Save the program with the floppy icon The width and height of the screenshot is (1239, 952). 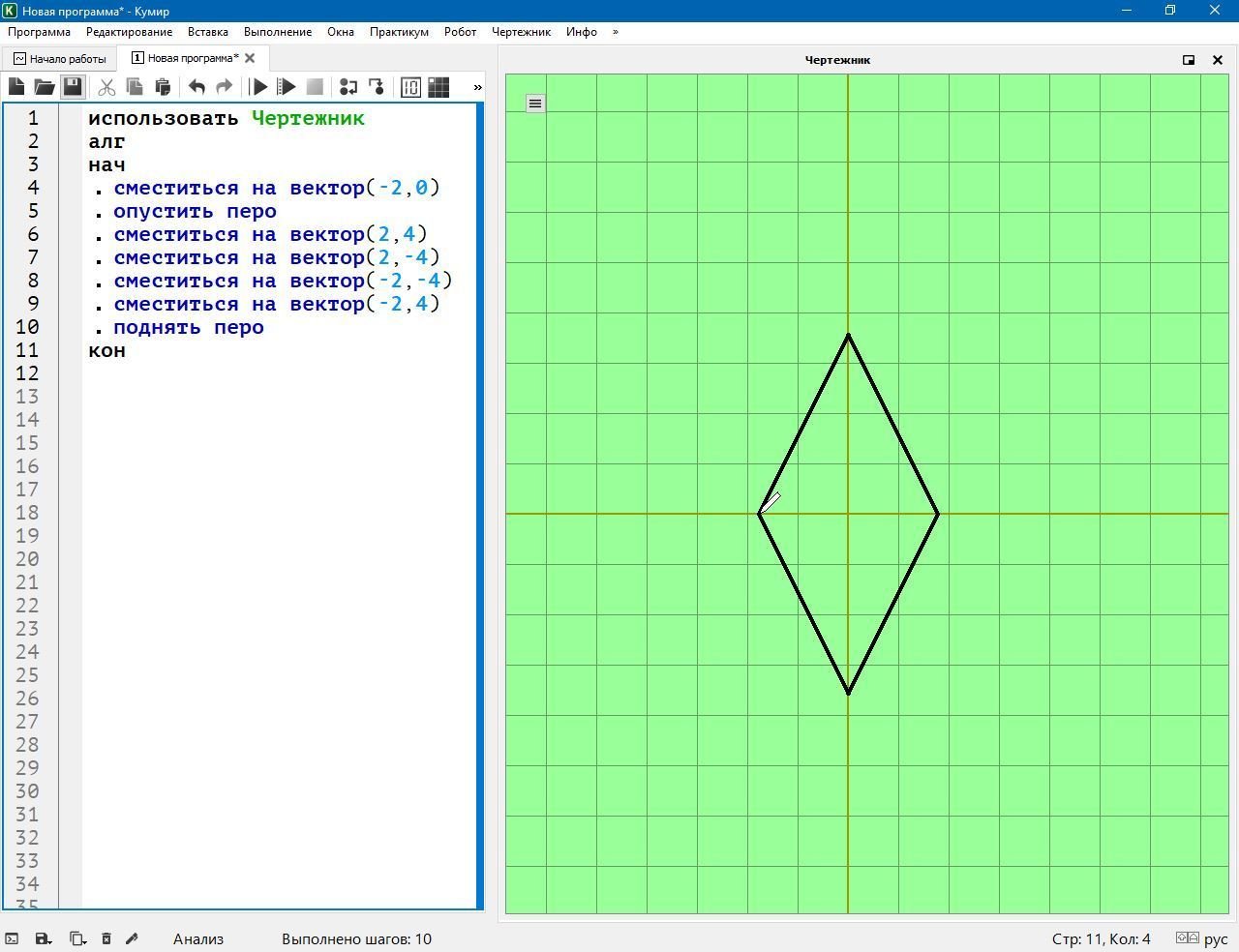72,87
